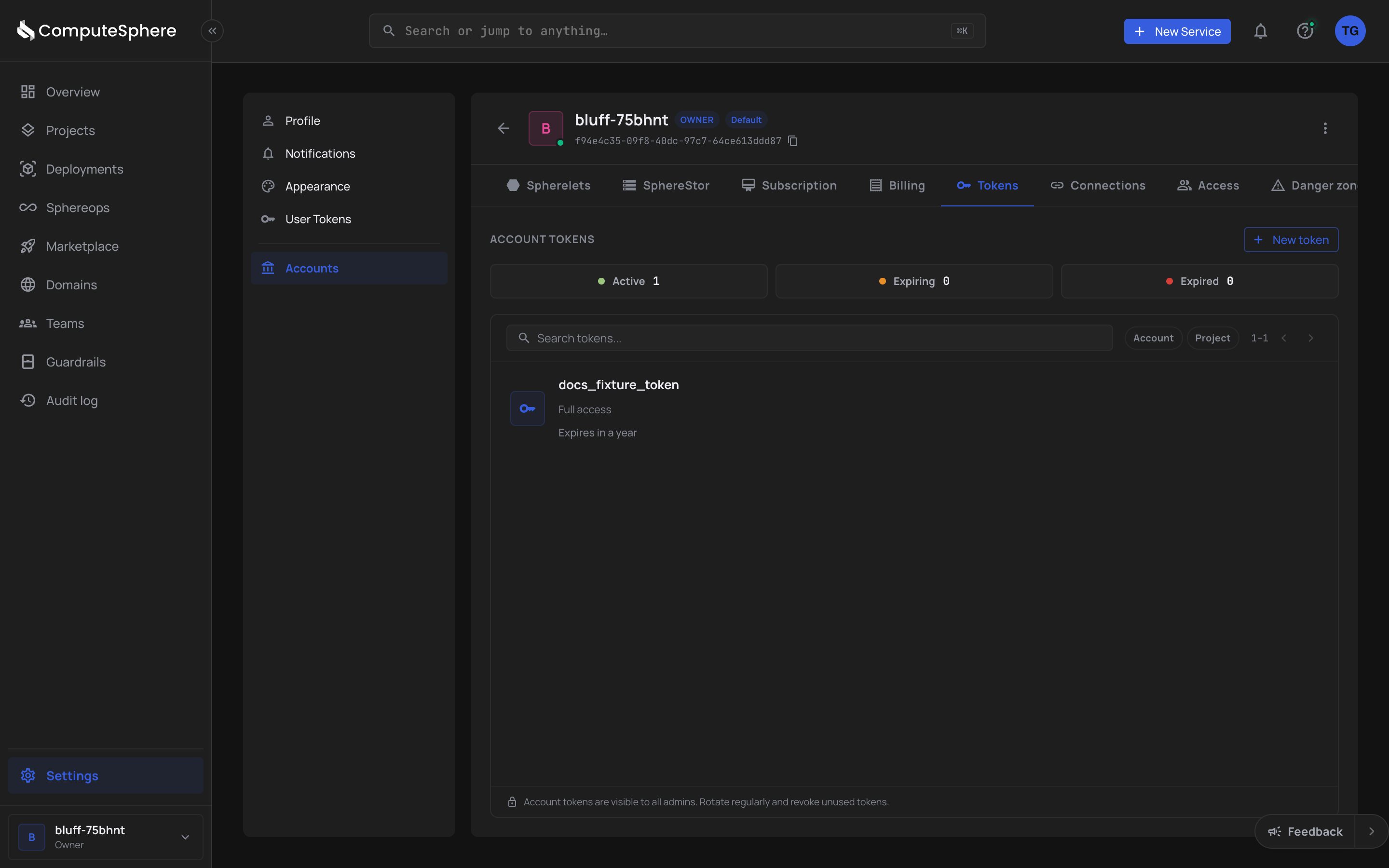Click the ComputeSphere logo
This screenshot has width=1389, height=868.
coord(96,30)
